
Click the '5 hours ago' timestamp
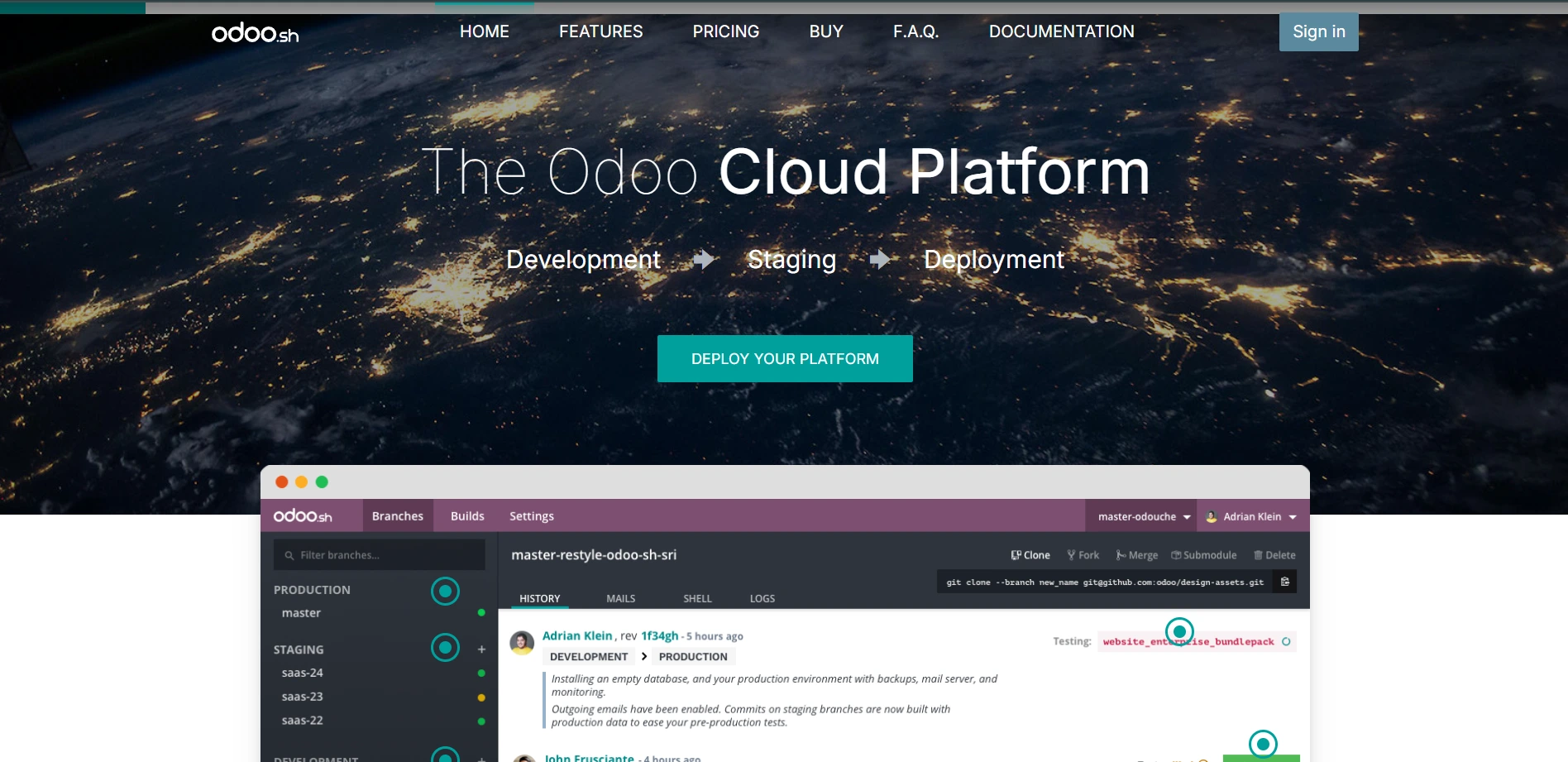715,636
